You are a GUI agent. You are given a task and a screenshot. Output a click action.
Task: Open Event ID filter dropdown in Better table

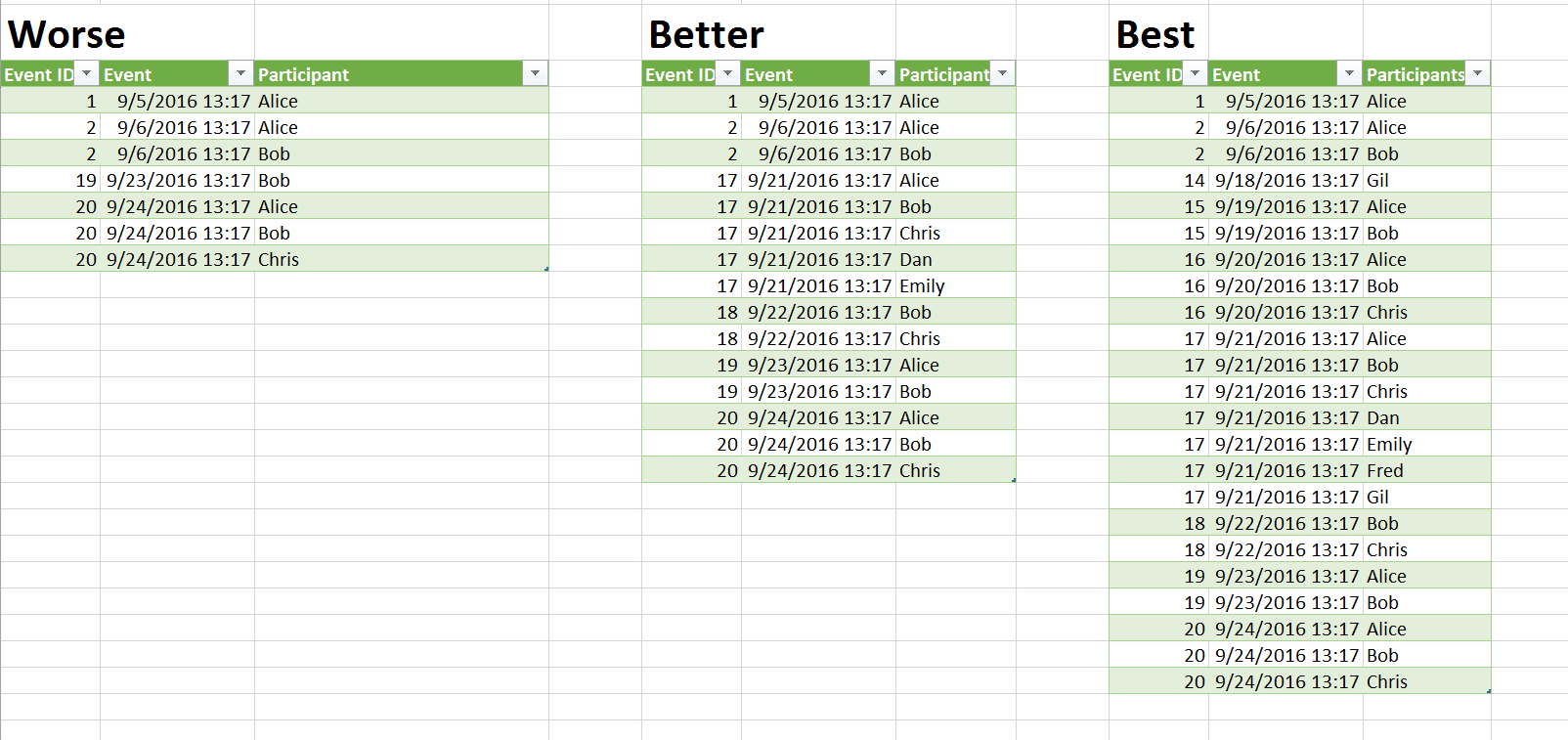coord(728,74)
